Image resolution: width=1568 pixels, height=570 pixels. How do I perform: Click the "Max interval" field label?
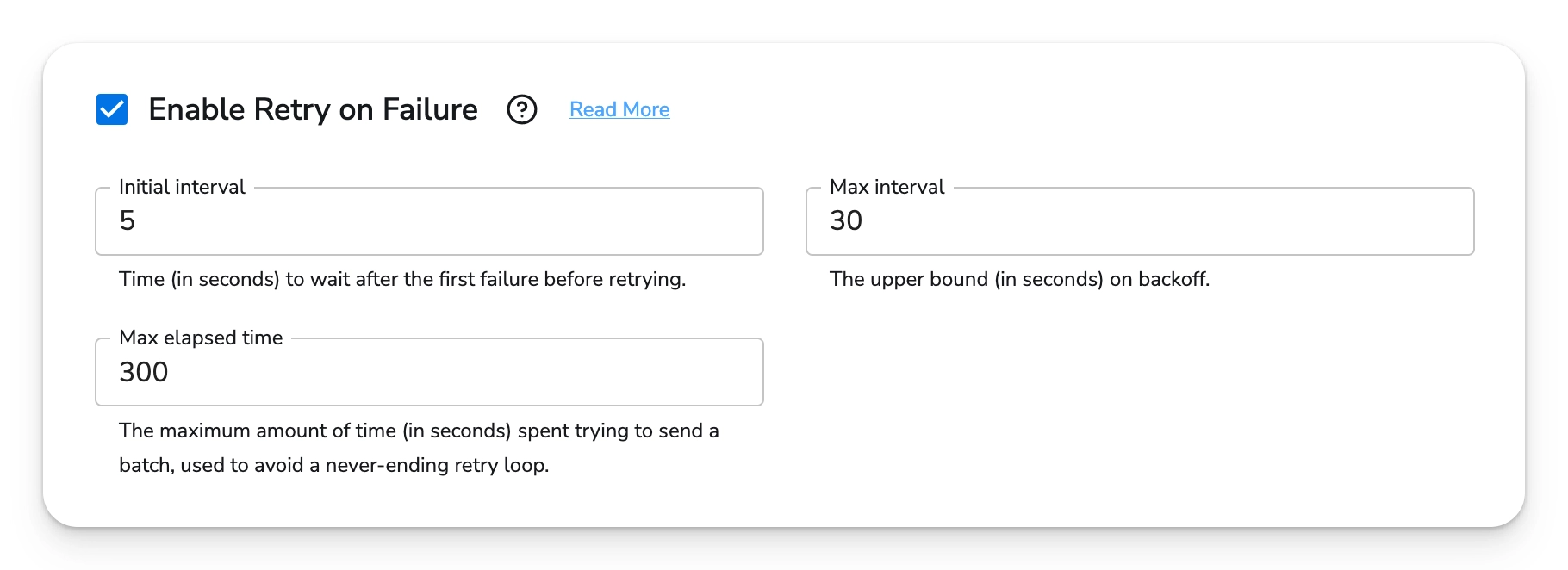(x=887, y=187)
